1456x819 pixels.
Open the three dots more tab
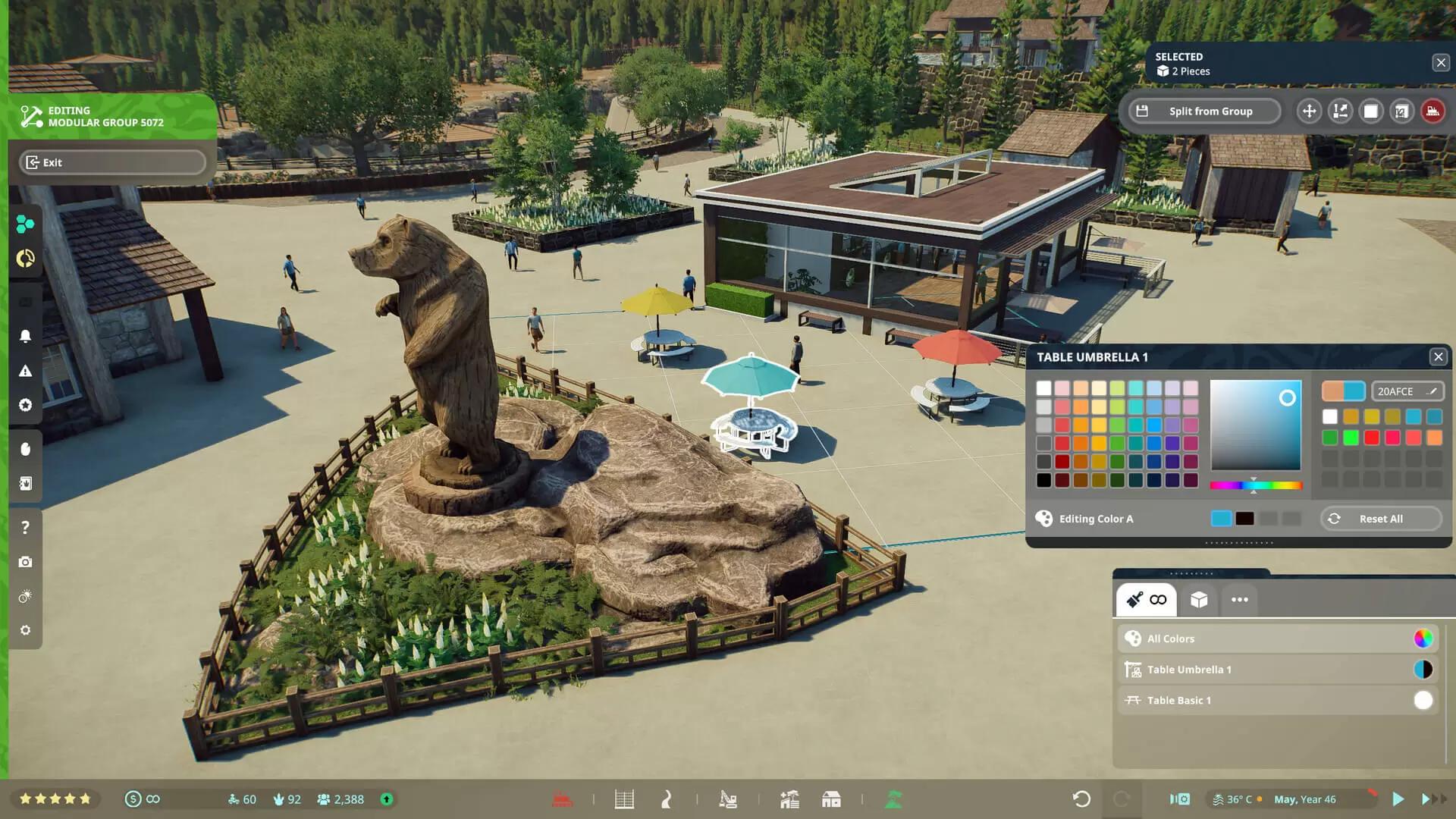1239,600
